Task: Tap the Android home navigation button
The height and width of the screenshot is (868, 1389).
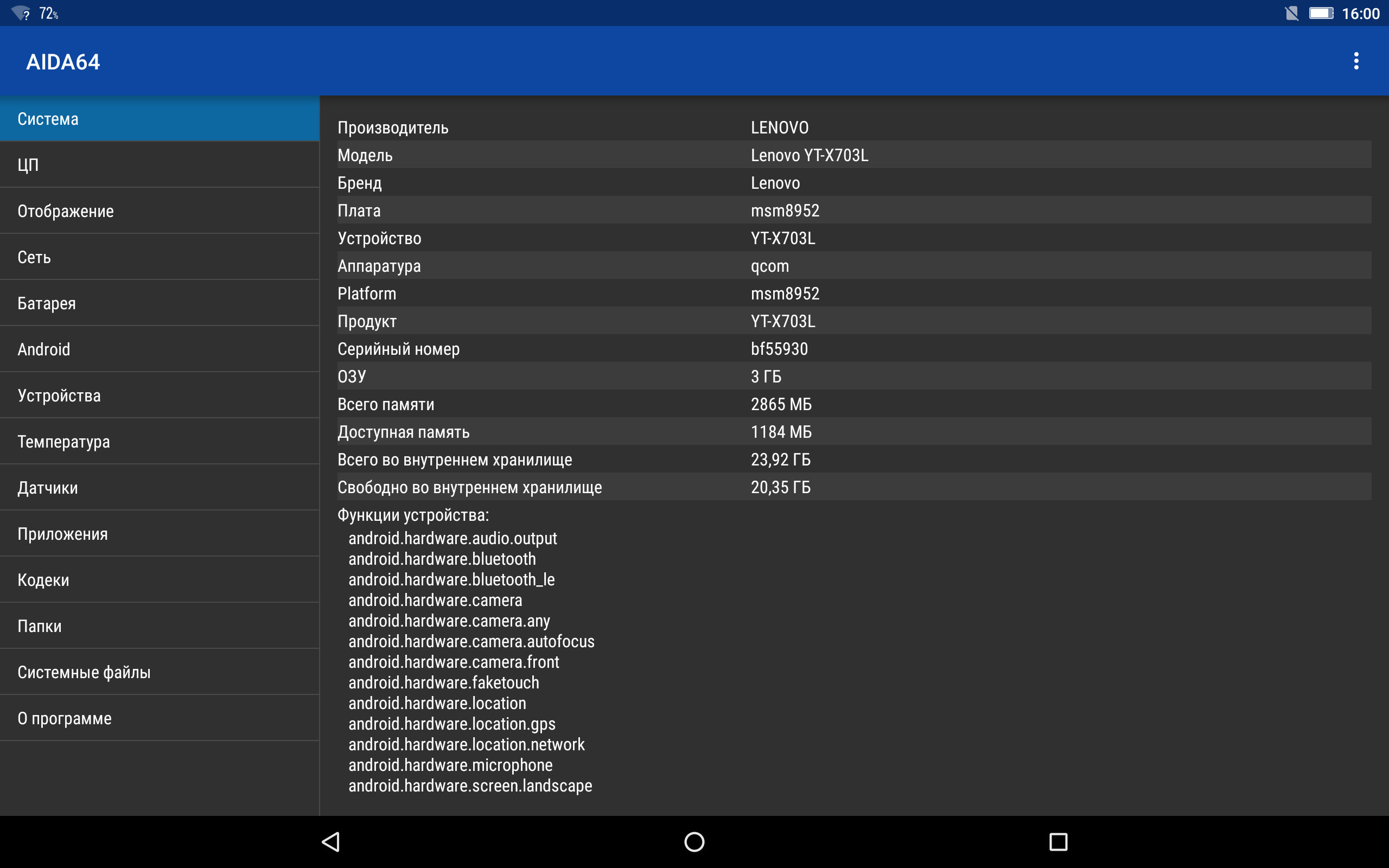Action: coord(694,841)
